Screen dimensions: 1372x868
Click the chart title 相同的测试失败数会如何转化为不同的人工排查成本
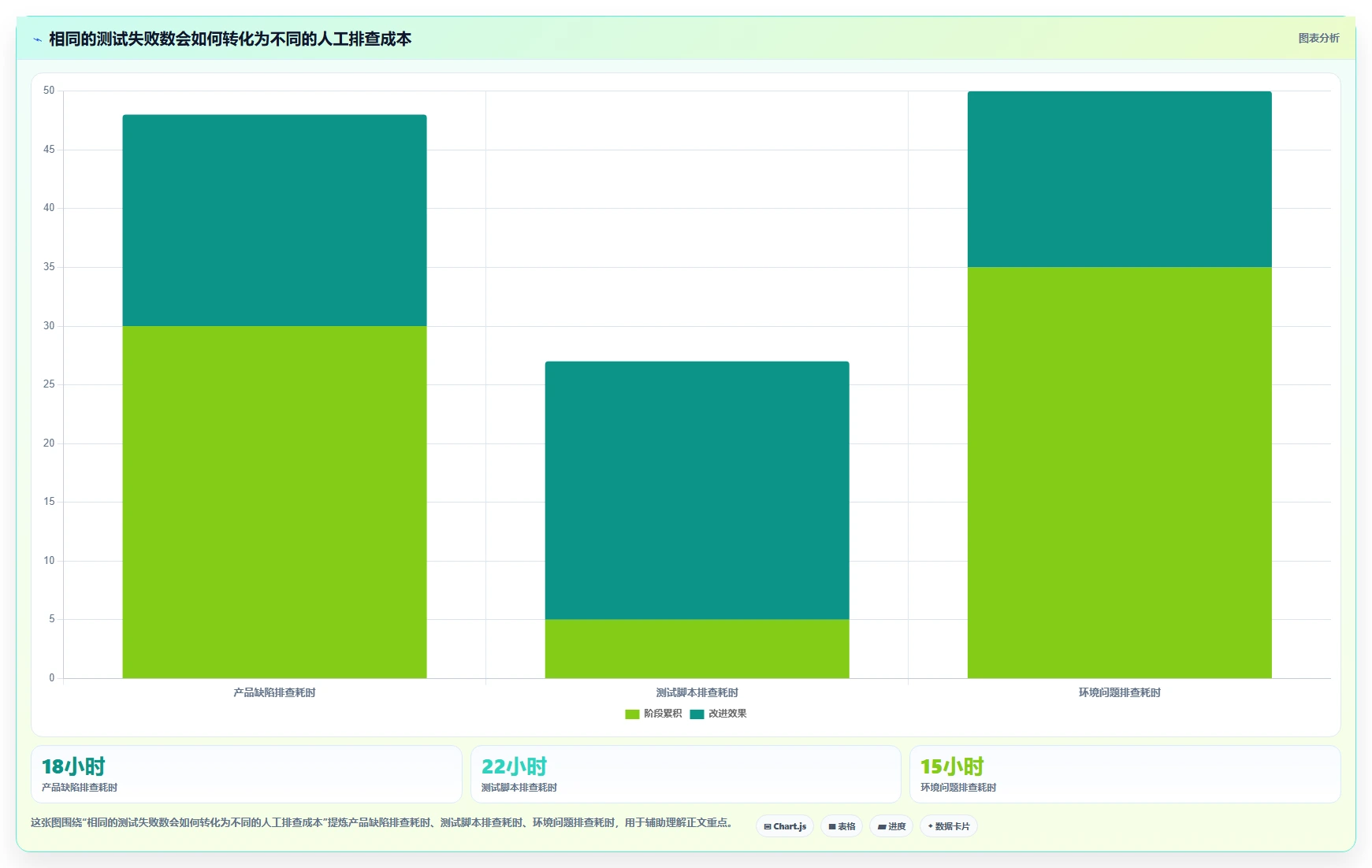point(230,39)
